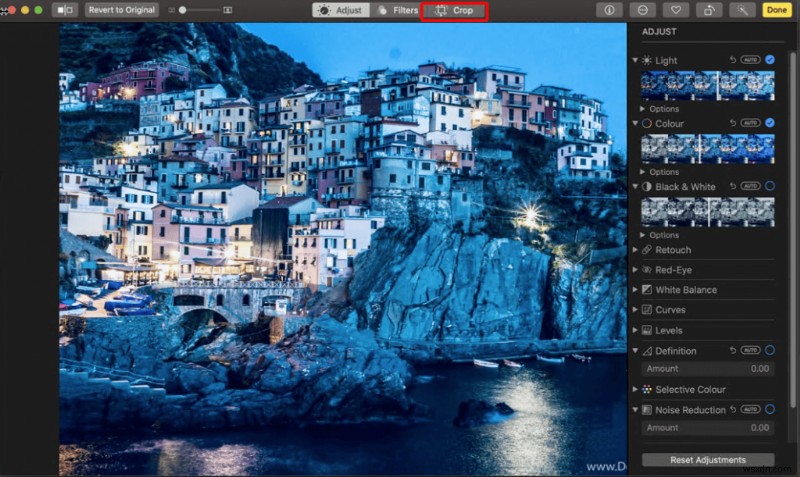Screen dimensions: 800x477
Task: Reset Noise Reduction with its undo arrow
Action: click(x=733, y=409)
